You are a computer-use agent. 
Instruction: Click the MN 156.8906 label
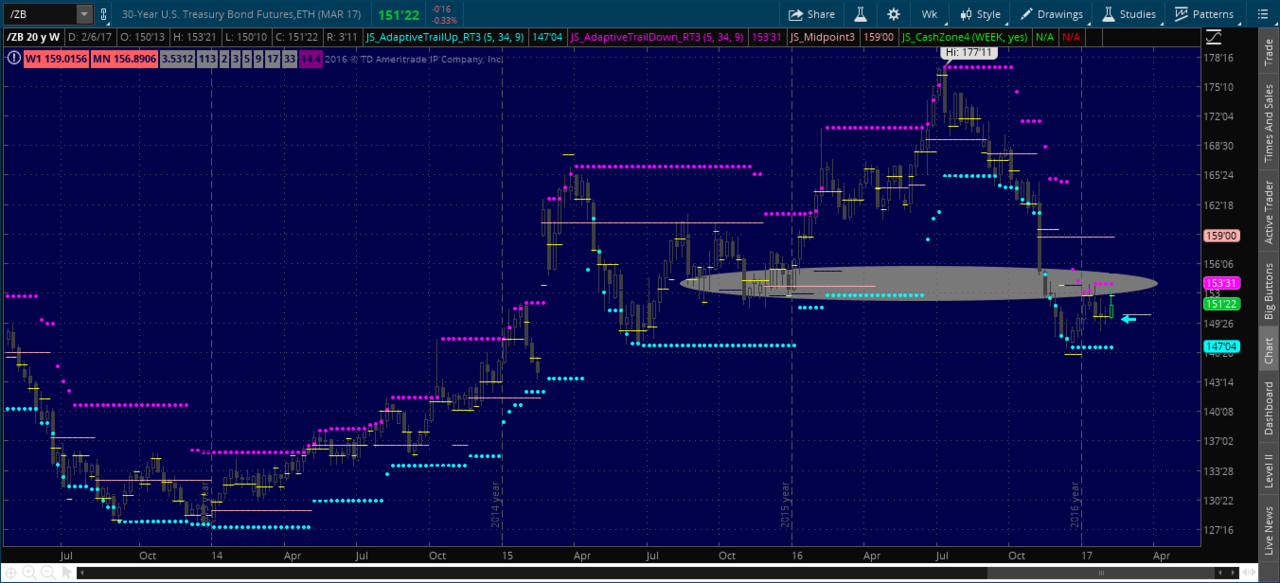pyautogui.click(x=125, y=59)
